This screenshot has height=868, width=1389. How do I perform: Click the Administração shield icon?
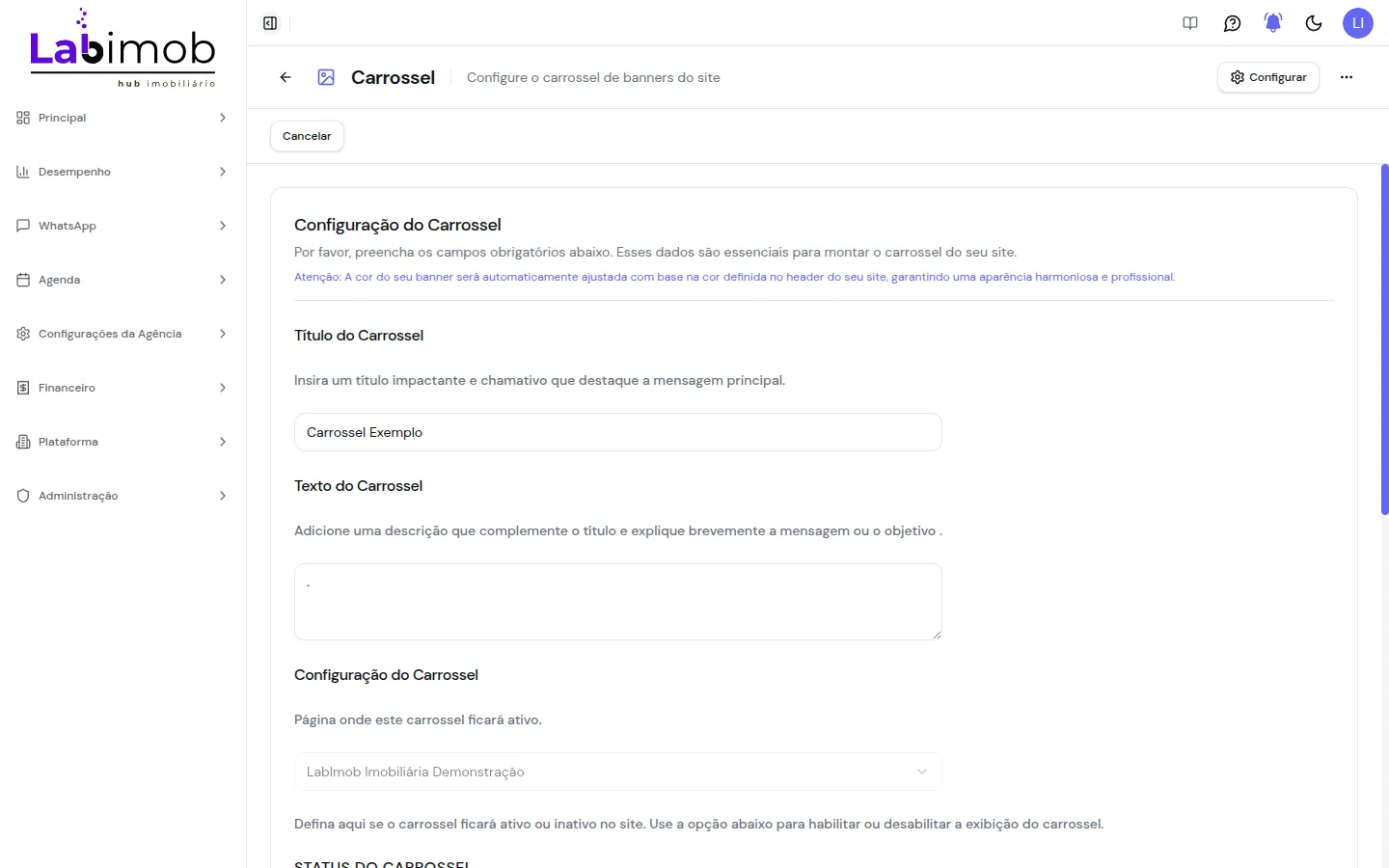point(23,496)
